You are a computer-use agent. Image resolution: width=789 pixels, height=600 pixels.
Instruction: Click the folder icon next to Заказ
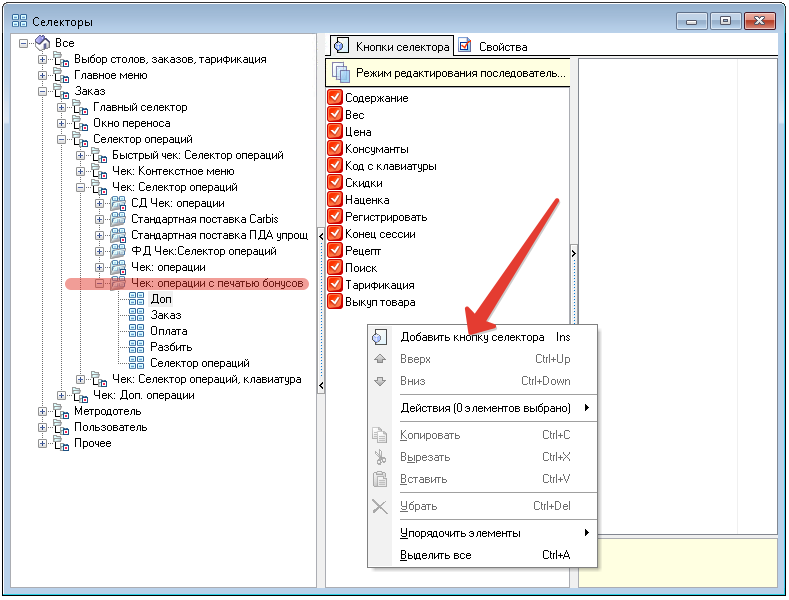click(x=61, y=92)
